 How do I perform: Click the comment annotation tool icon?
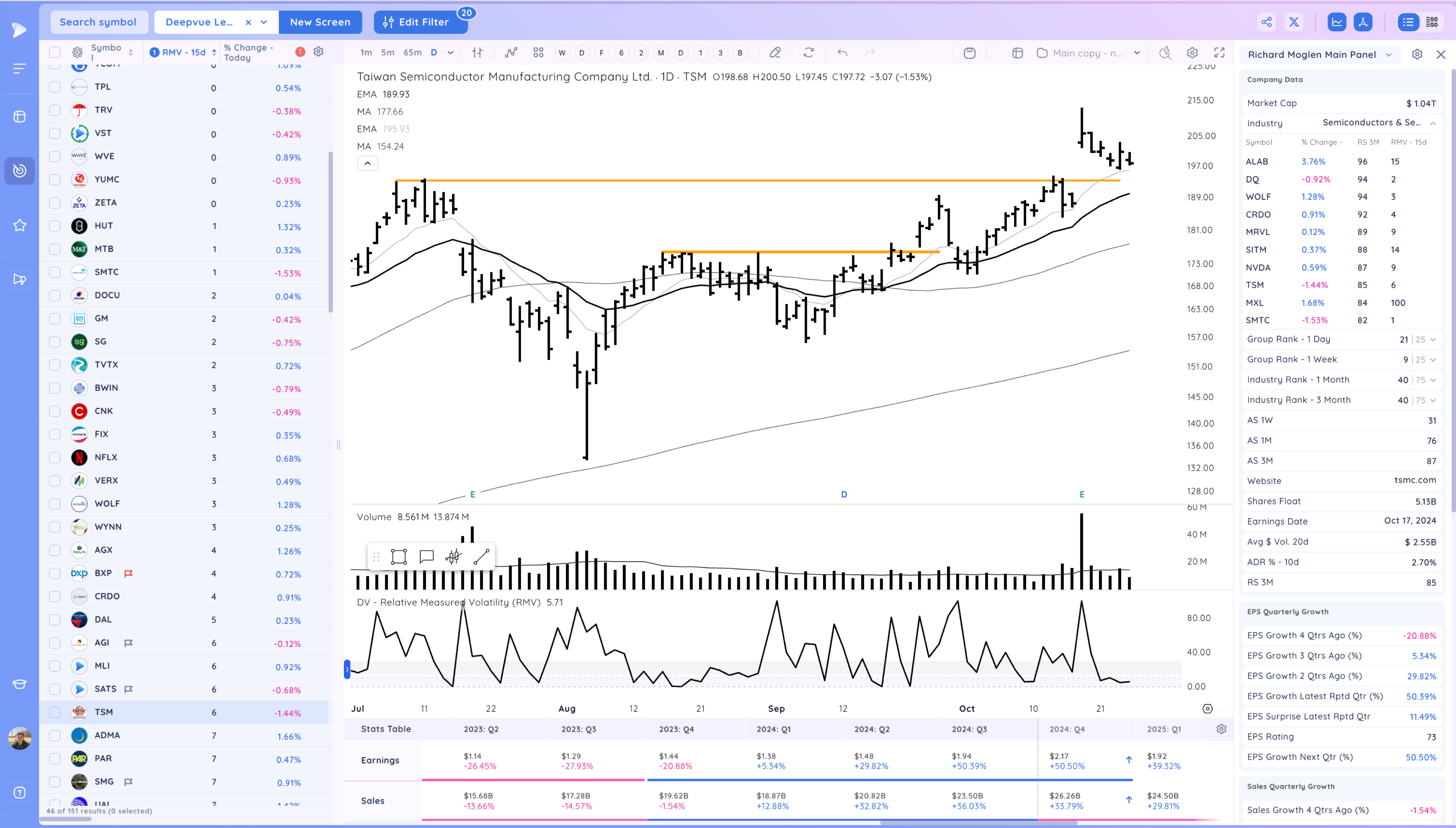click(x=426, y=557)
